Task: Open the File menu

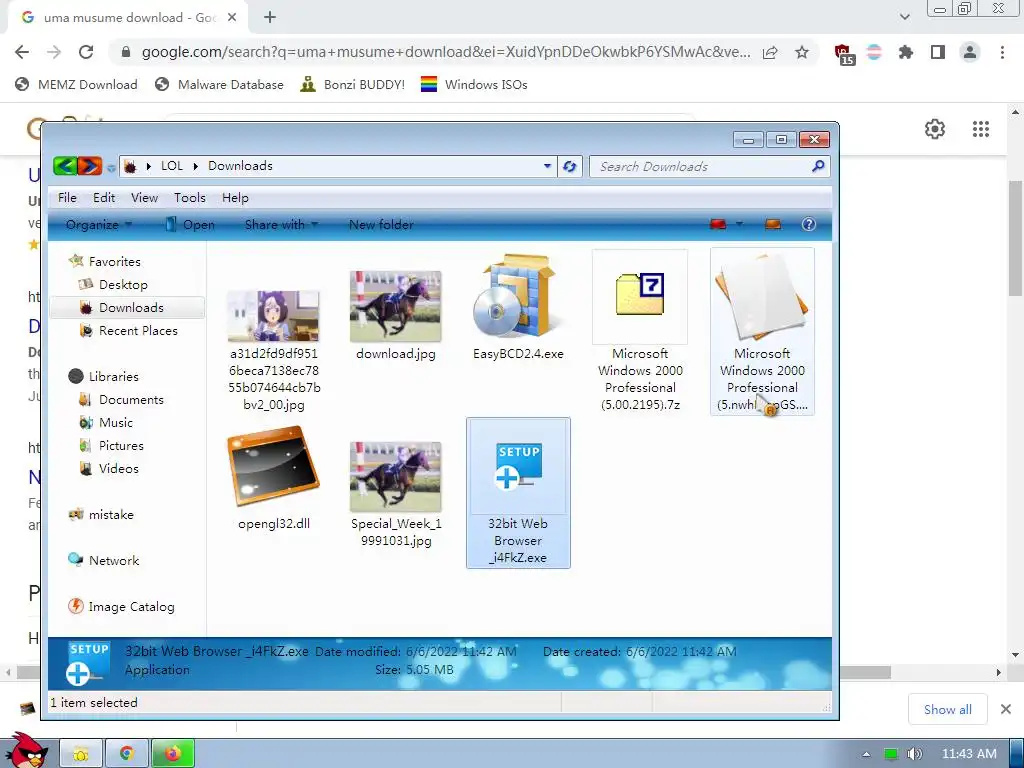Action: 67,198
